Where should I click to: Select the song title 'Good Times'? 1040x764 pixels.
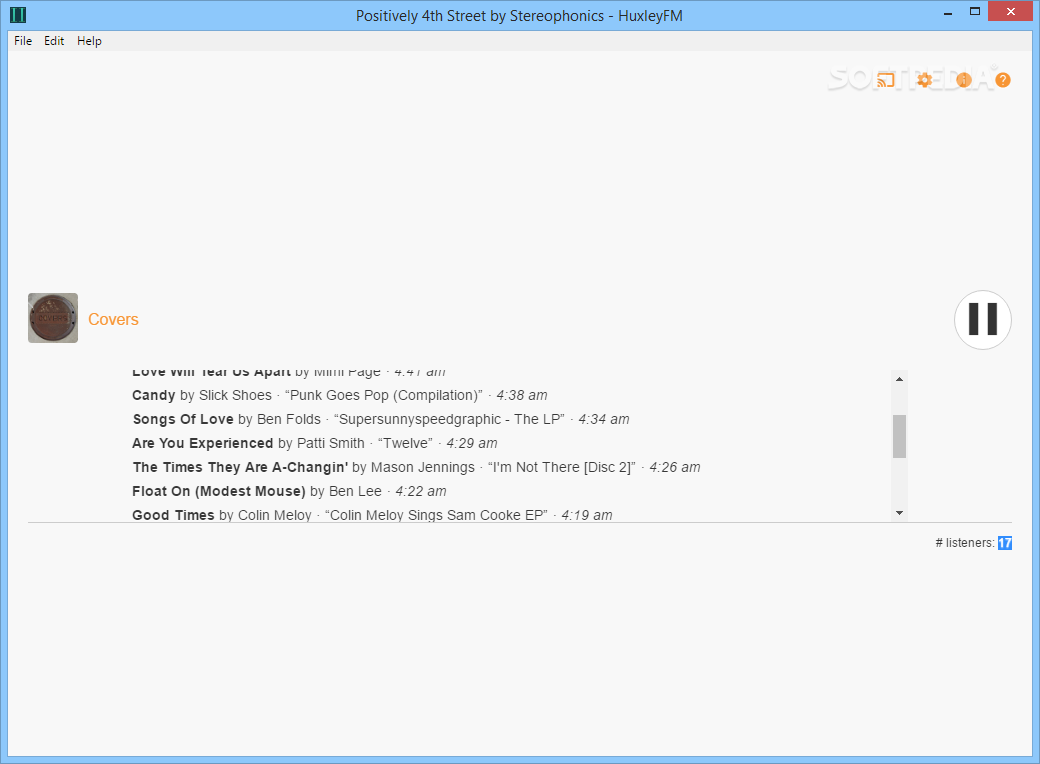coord(173,515)
